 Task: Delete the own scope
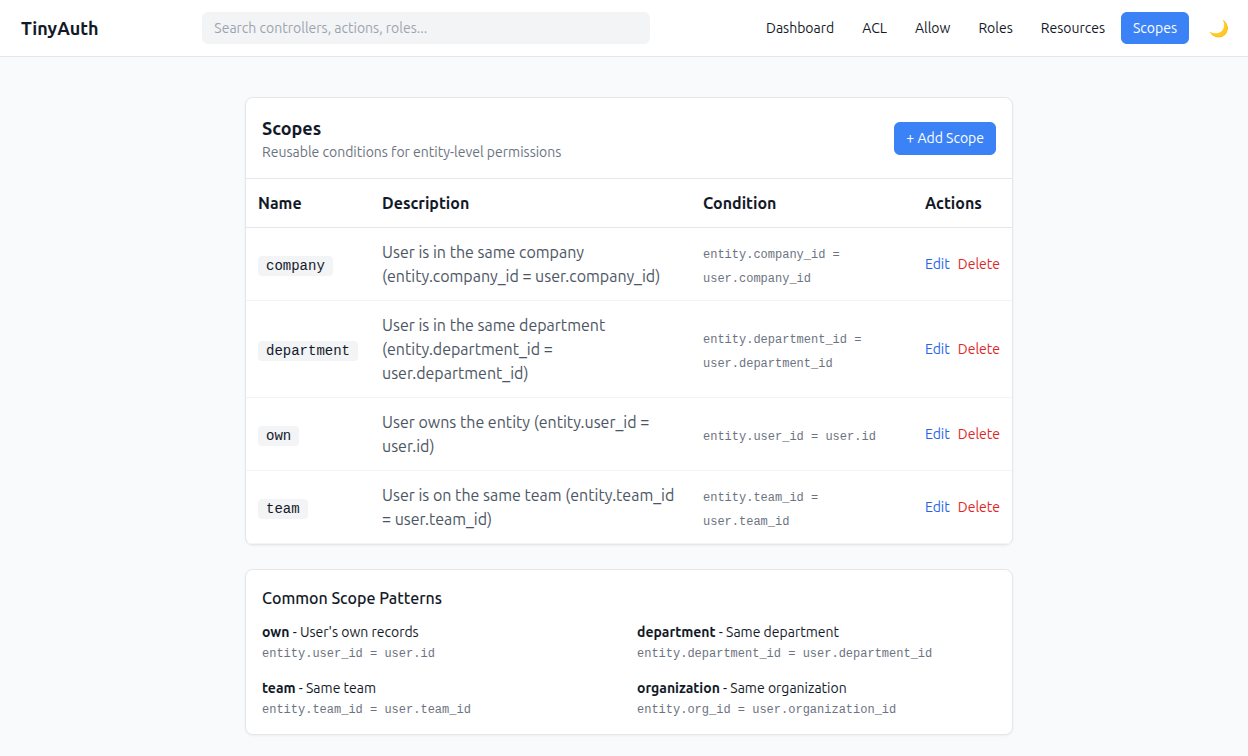click(x=978, y=434)
